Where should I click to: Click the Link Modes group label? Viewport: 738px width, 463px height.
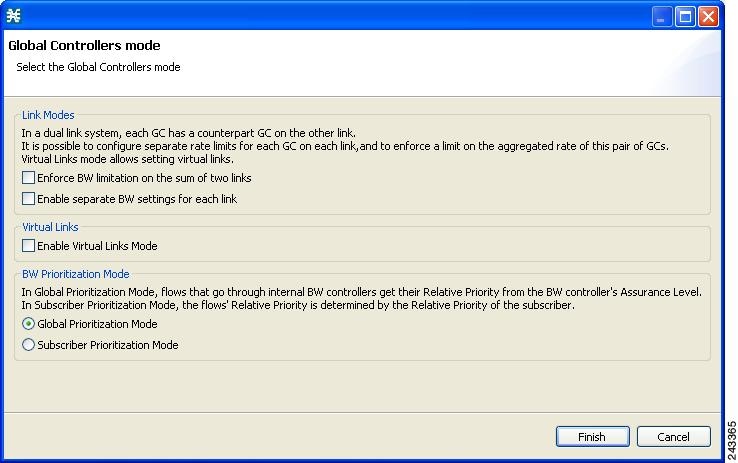coord(48,116)
